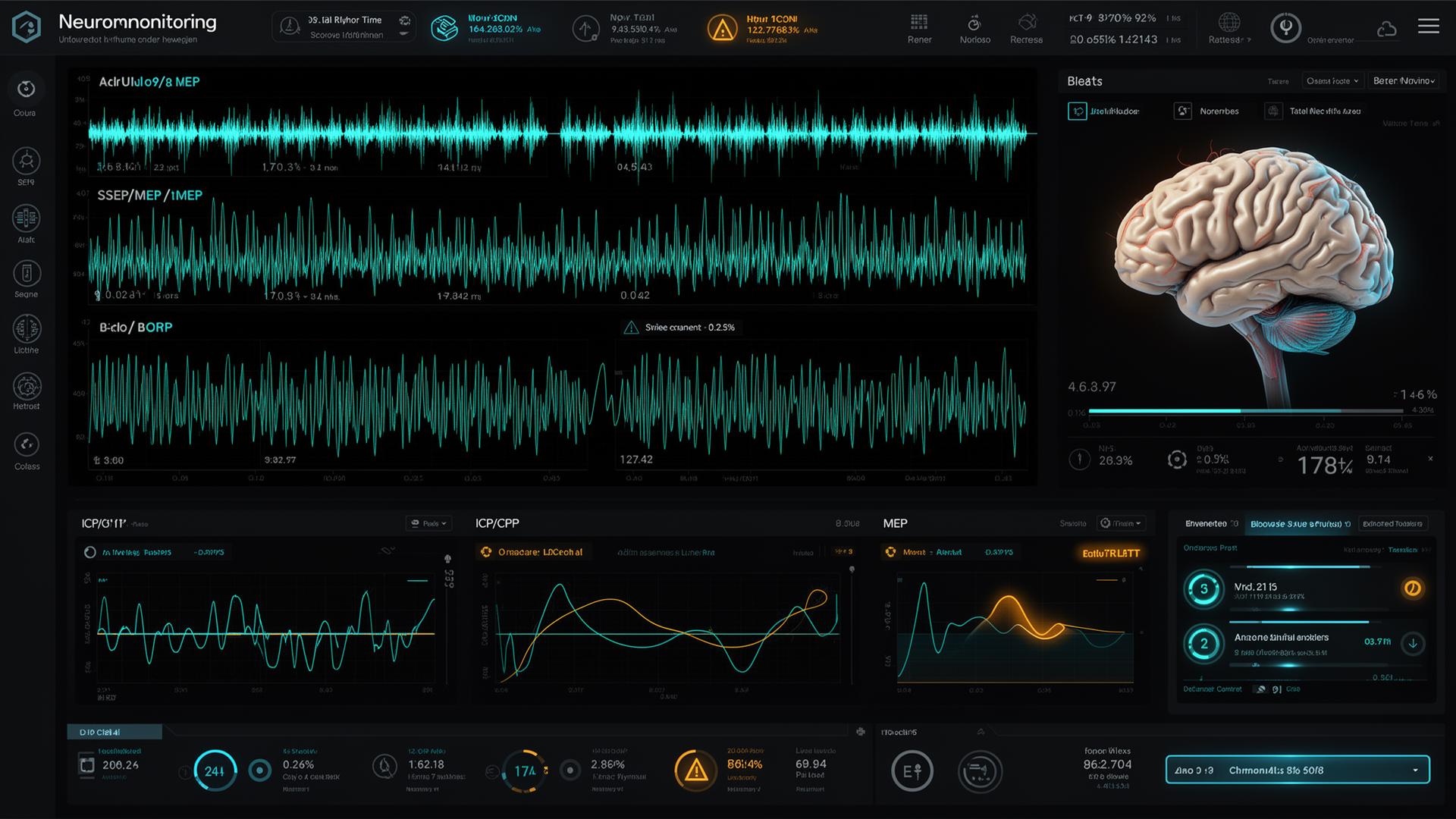Switch to the Exinored Tosasins tab
1456x819 pixels.
pos(1392,524)
